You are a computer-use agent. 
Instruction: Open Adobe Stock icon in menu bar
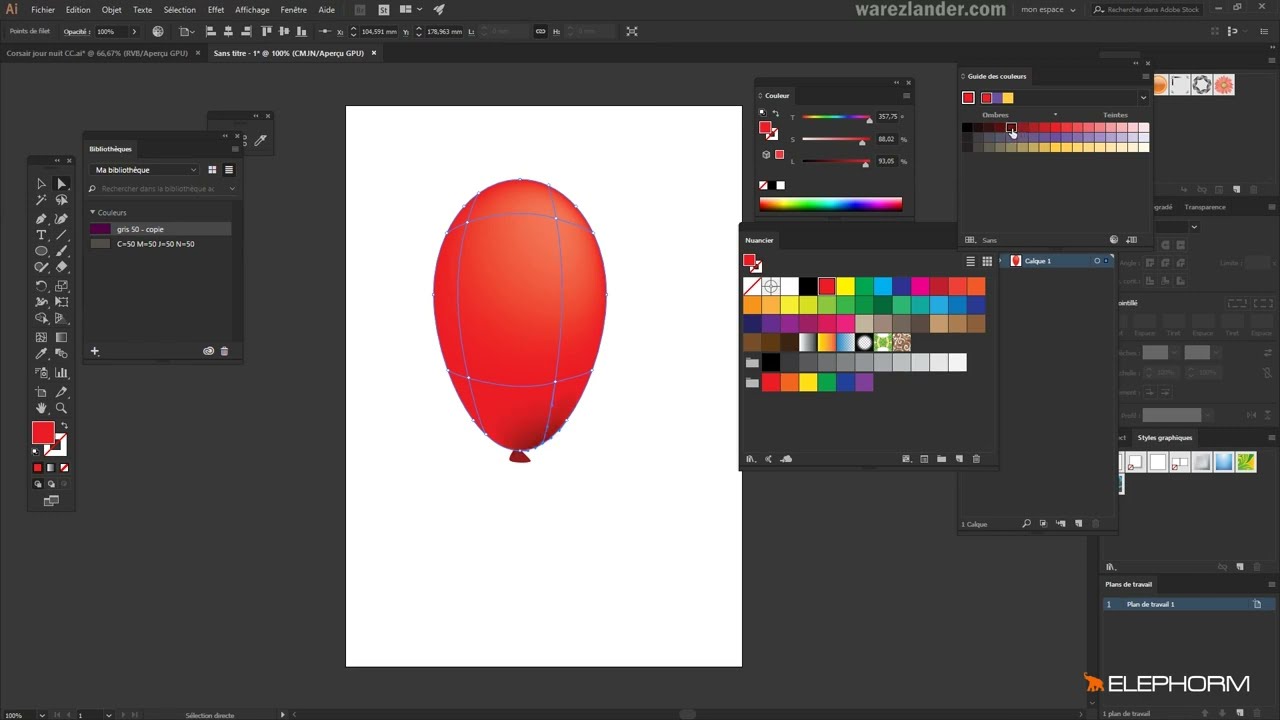383,9
